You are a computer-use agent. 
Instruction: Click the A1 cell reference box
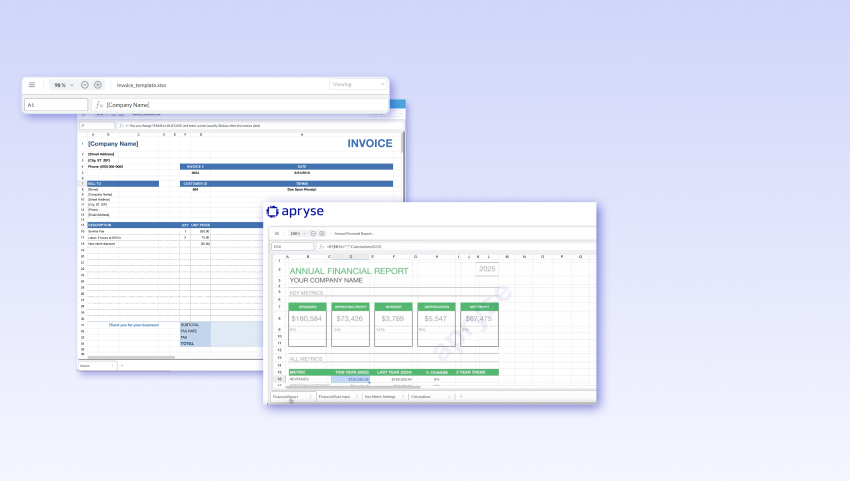[56, 105]
